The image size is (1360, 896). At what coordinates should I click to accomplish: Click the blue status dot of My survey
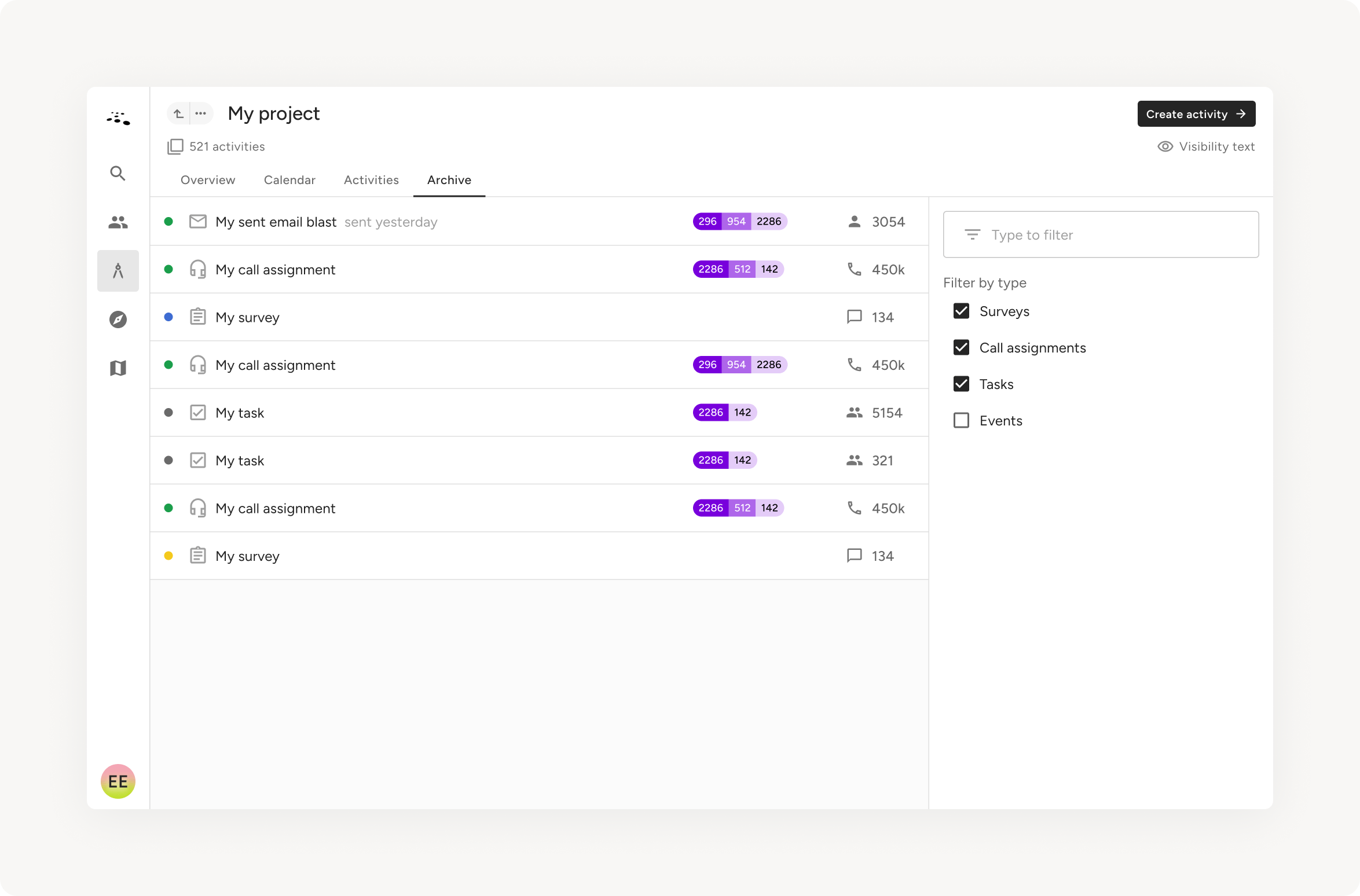pyautogui.click(x=168, y=317)
